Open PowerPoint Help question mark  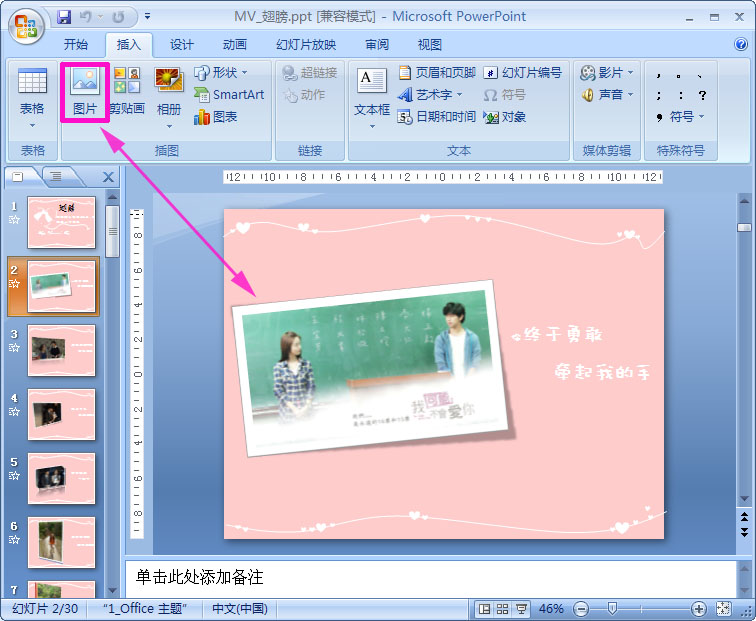(x=740, y=44)
